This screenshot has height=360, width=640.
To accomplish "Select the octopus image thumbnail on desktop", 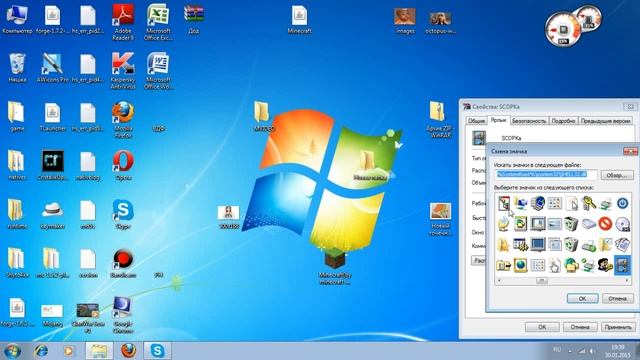I will [x=440, y=22].
